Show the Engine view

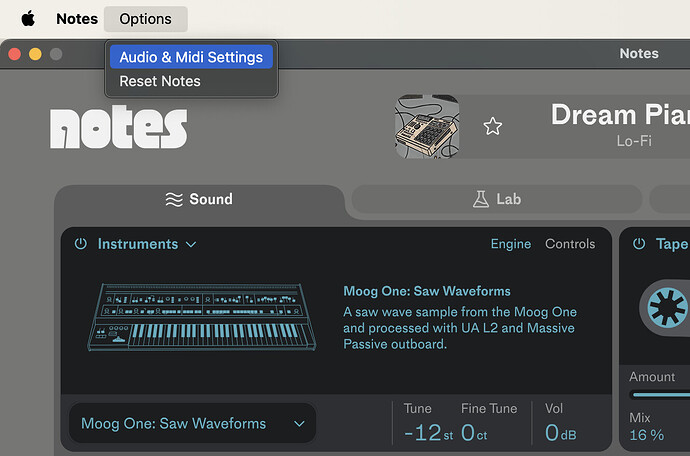tap(511, 244)
